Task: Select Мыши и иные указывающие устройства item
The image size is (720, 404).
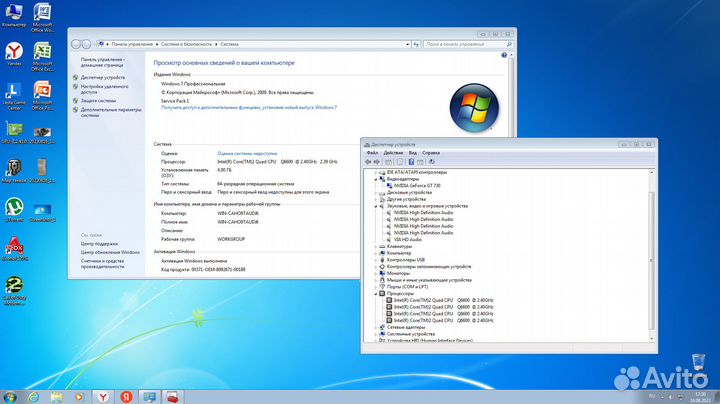Action: coord(429,280)
